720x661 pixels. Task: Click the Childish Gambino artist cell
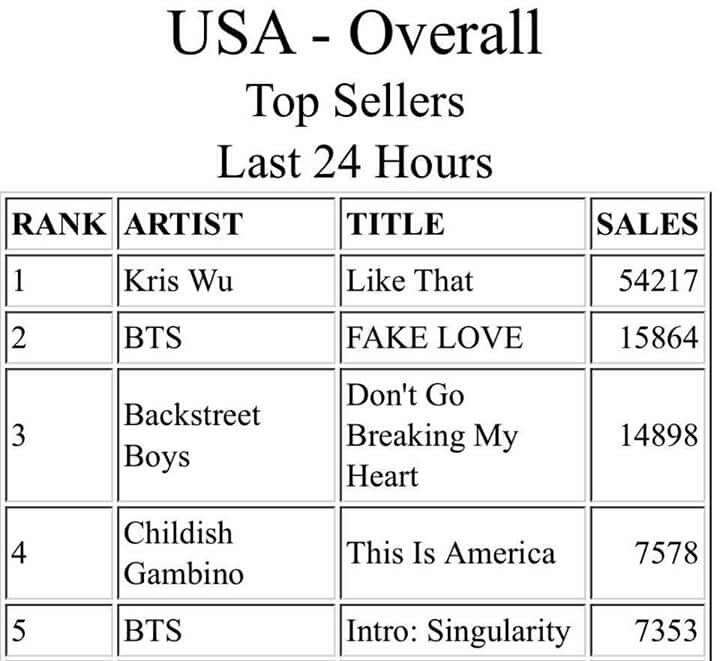(x=184, y=553)
